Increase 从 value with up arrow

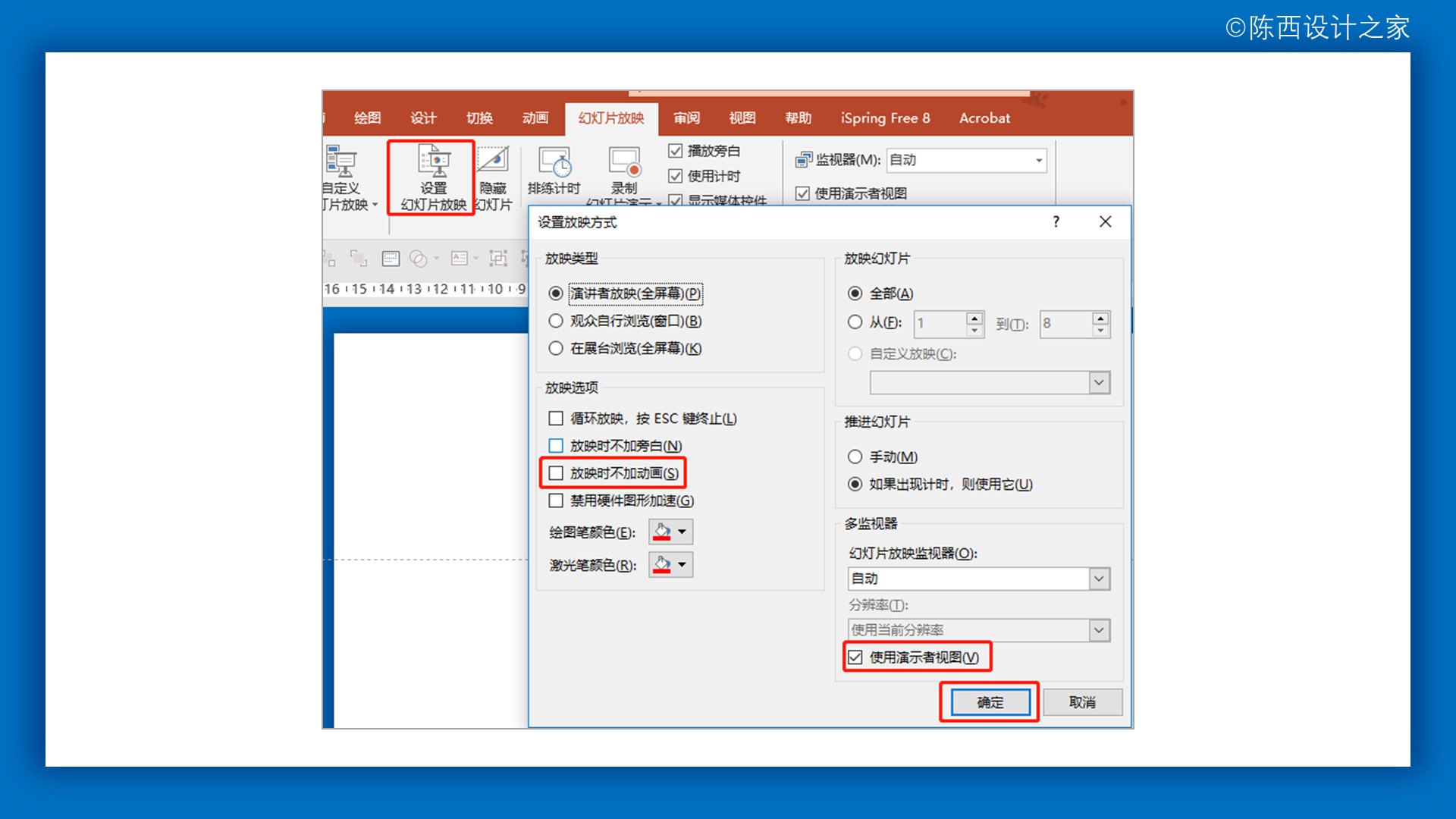(x=975, y=318)
